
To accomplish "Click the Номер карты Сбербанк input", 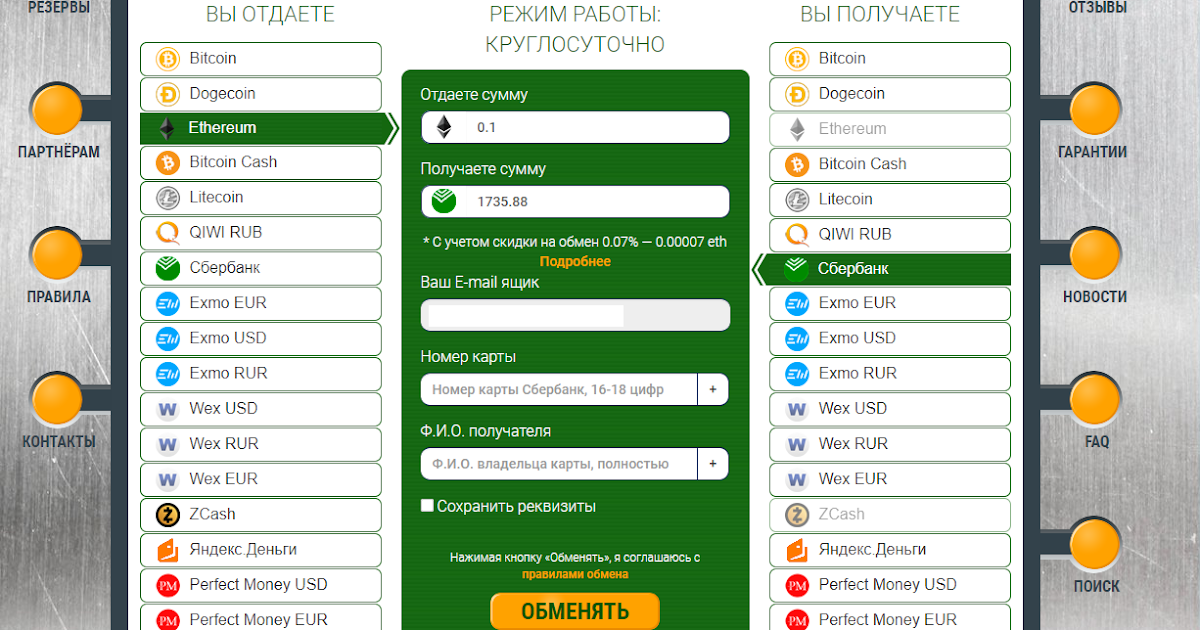I will [x=559, y=389].
